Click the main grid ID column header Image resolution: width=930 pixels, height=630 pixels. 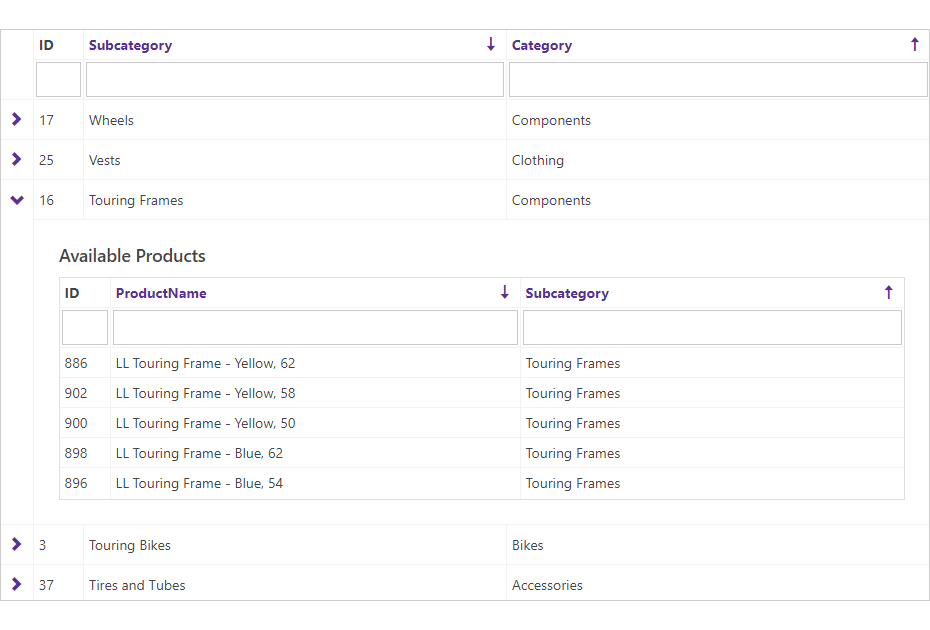coord(46,46)
